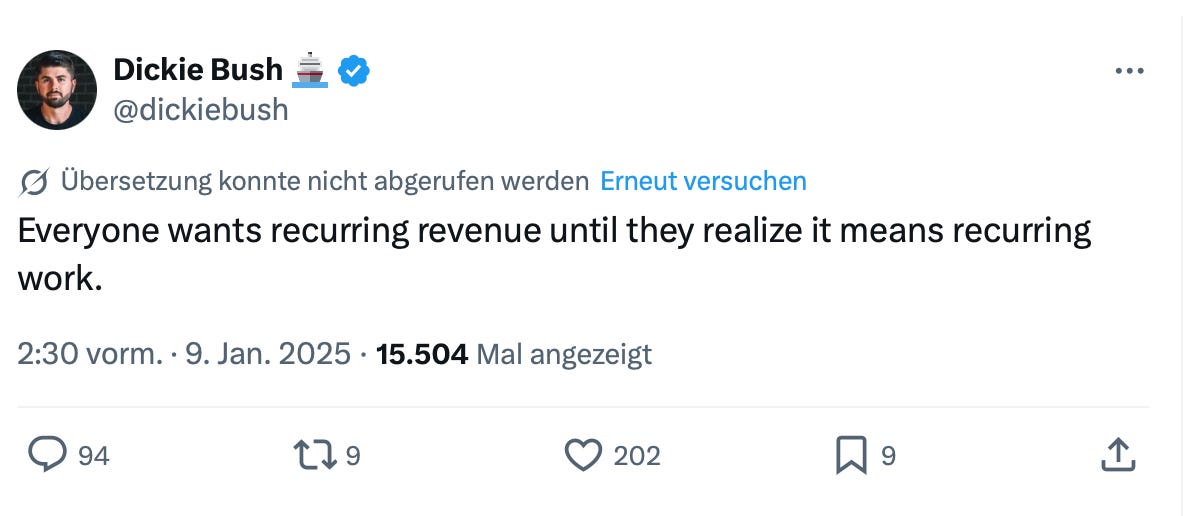Like the tweet with the heart icon

pyautogui.click(x=583, y=455)
